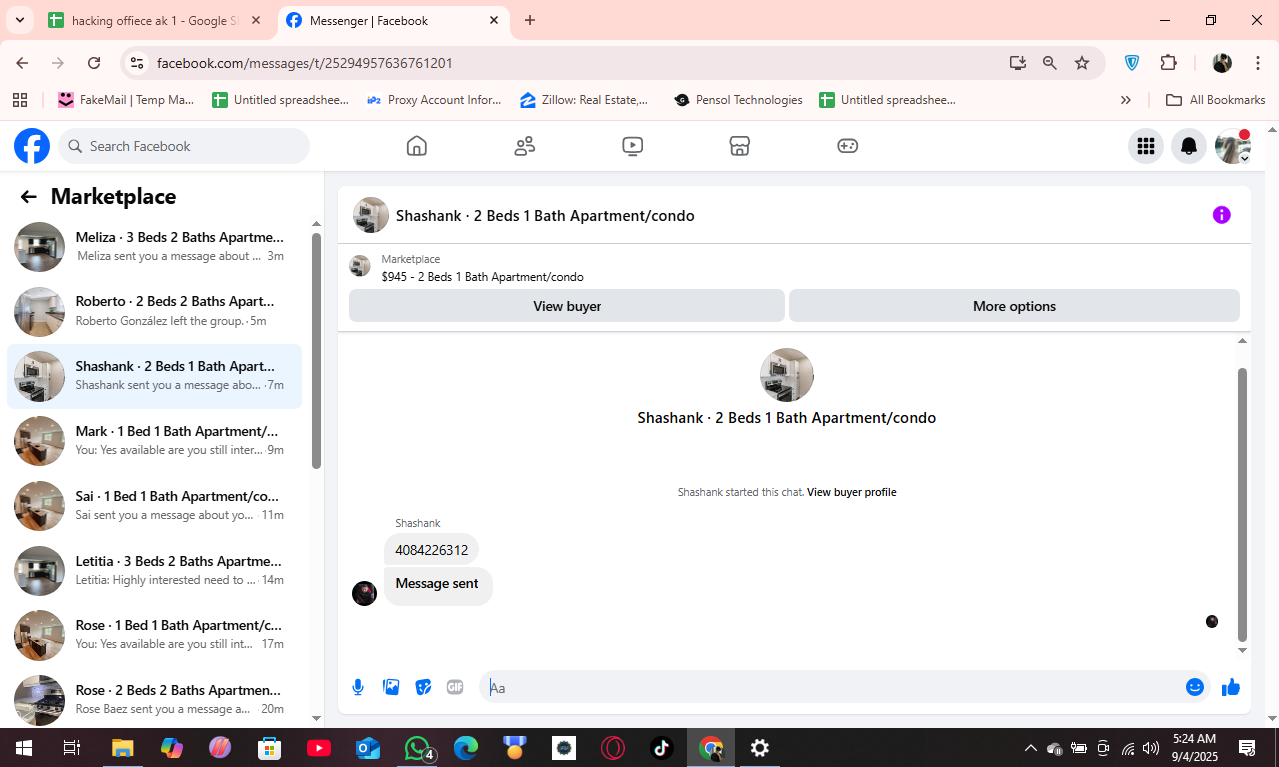Click the install app icon in address bar
This screenshot has height=767, width=1279.
(1018, 63)
